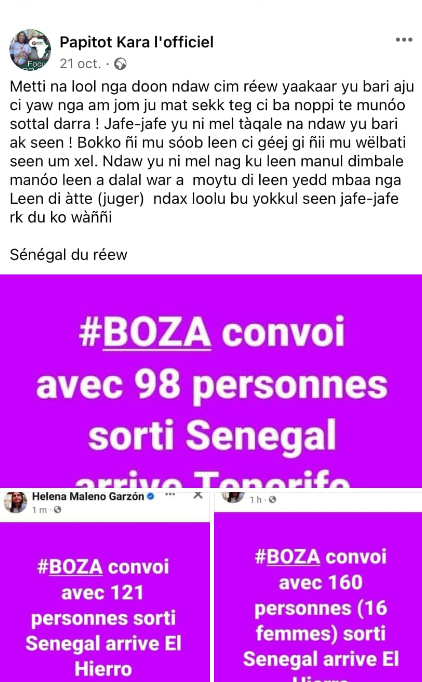Open three-dot menu in Helena's embedded post
The height and width of the screenshot is (682, 422).
click(170, 494)
